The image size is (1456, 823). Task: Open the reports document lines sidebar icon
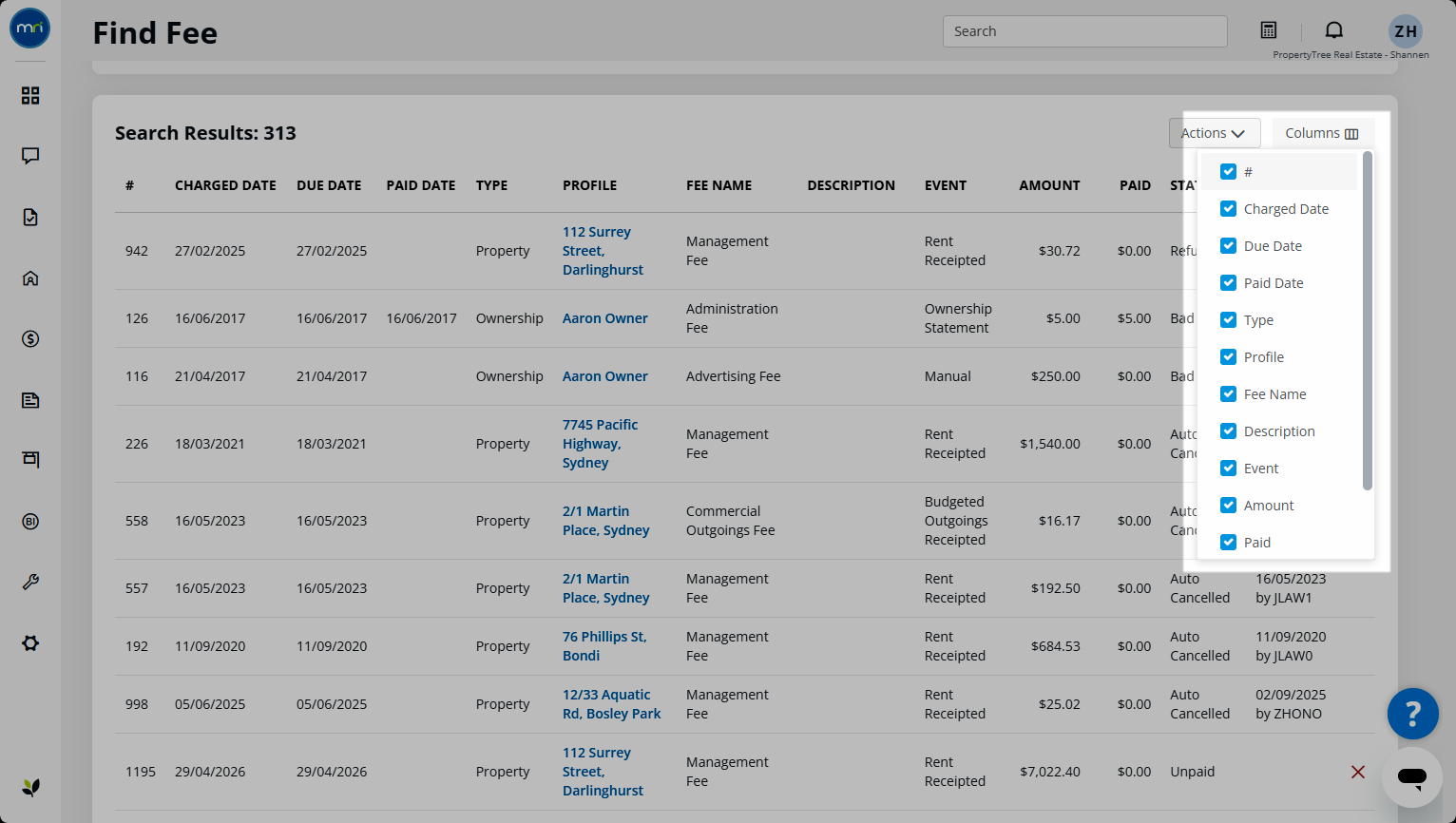tap(30, 400)
